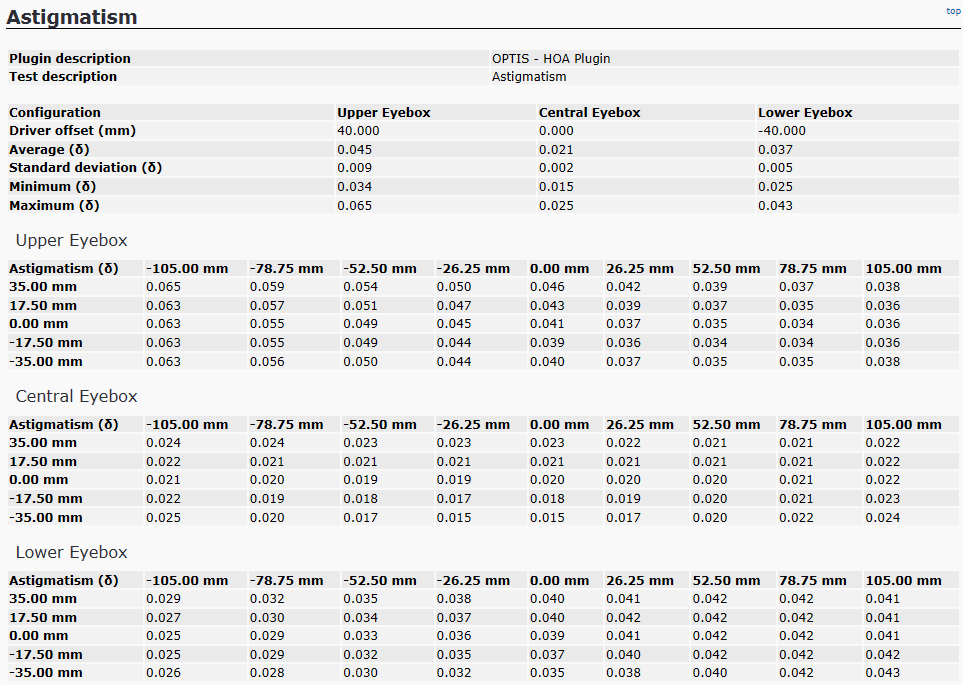963x685 pixels.
Task: Click the 'Configuration' table header cell
Action: (55, 113)
